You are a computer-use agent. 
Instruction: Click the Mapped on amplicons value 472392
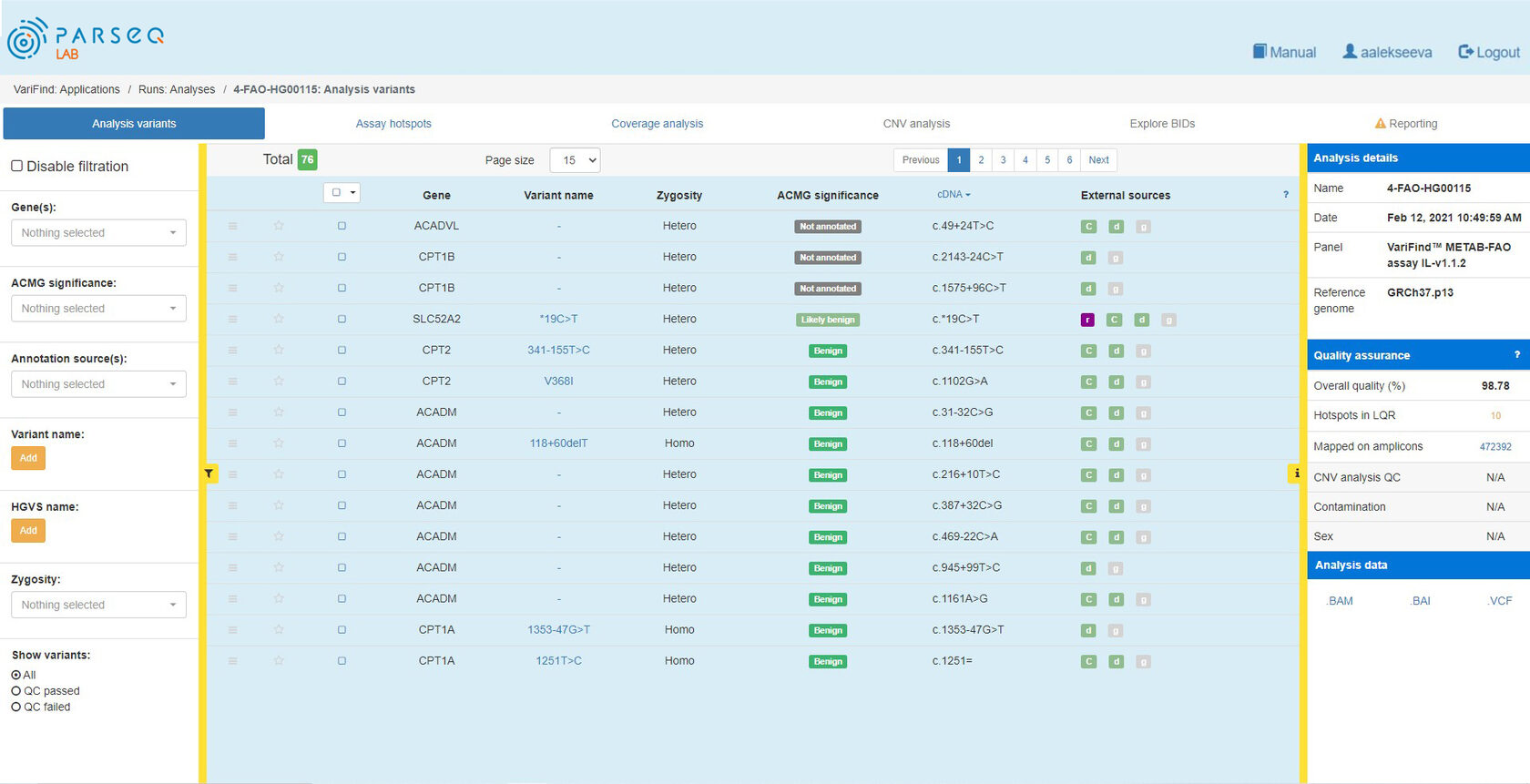coord(1495,447)
